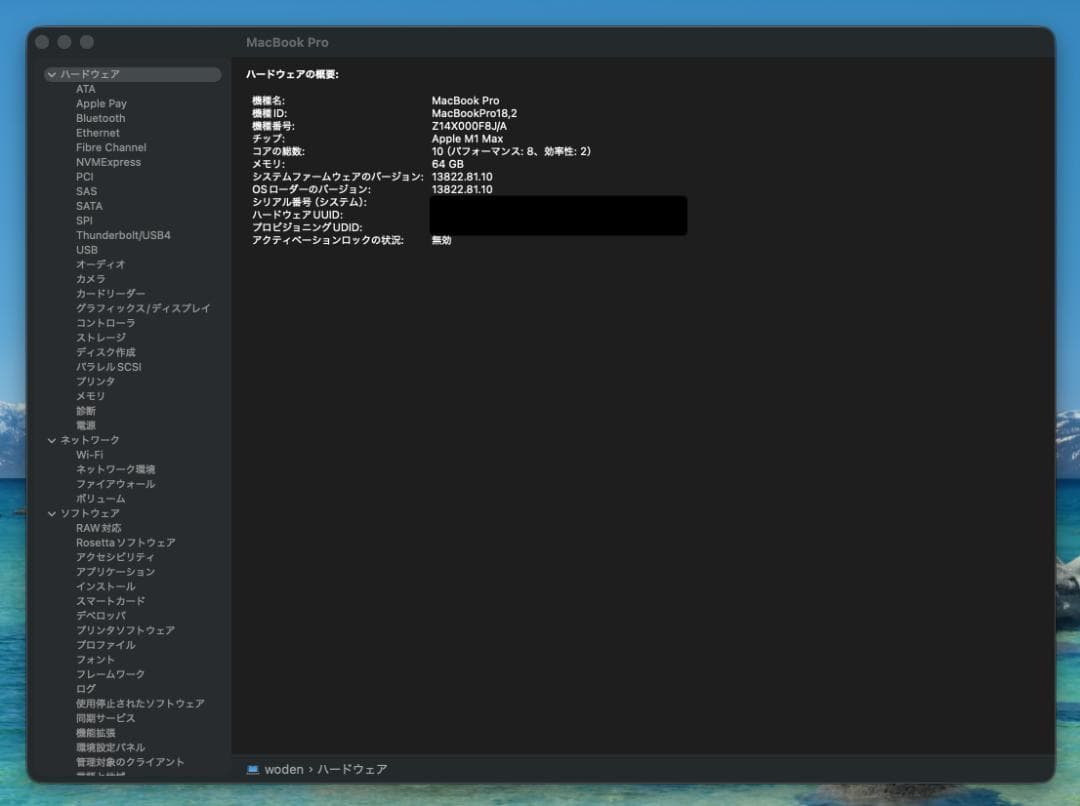Collapse the ネットワーク section chevron

coord(52,440)
